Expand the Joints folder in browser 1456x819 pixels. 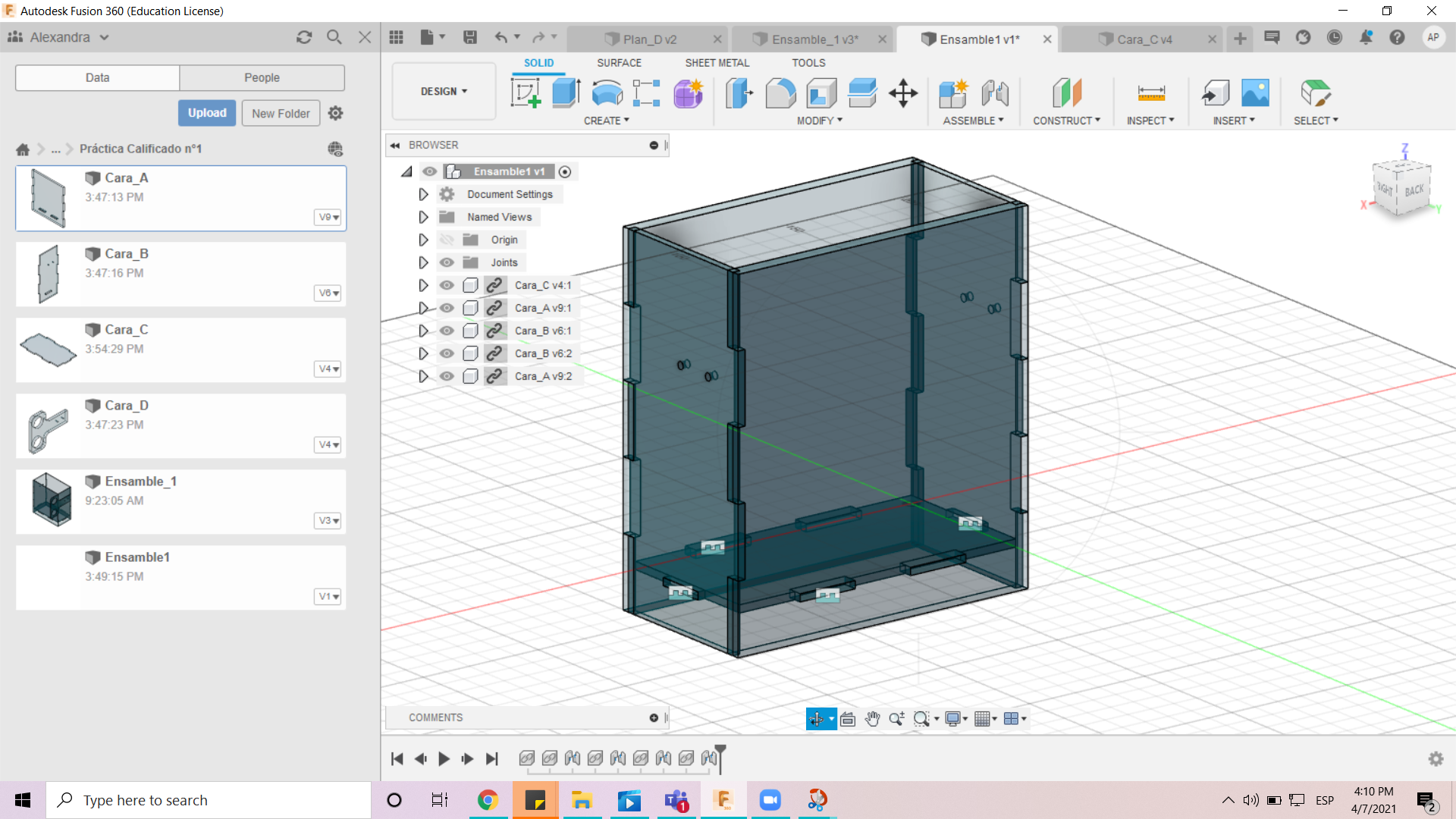click(x=423, y=262)
